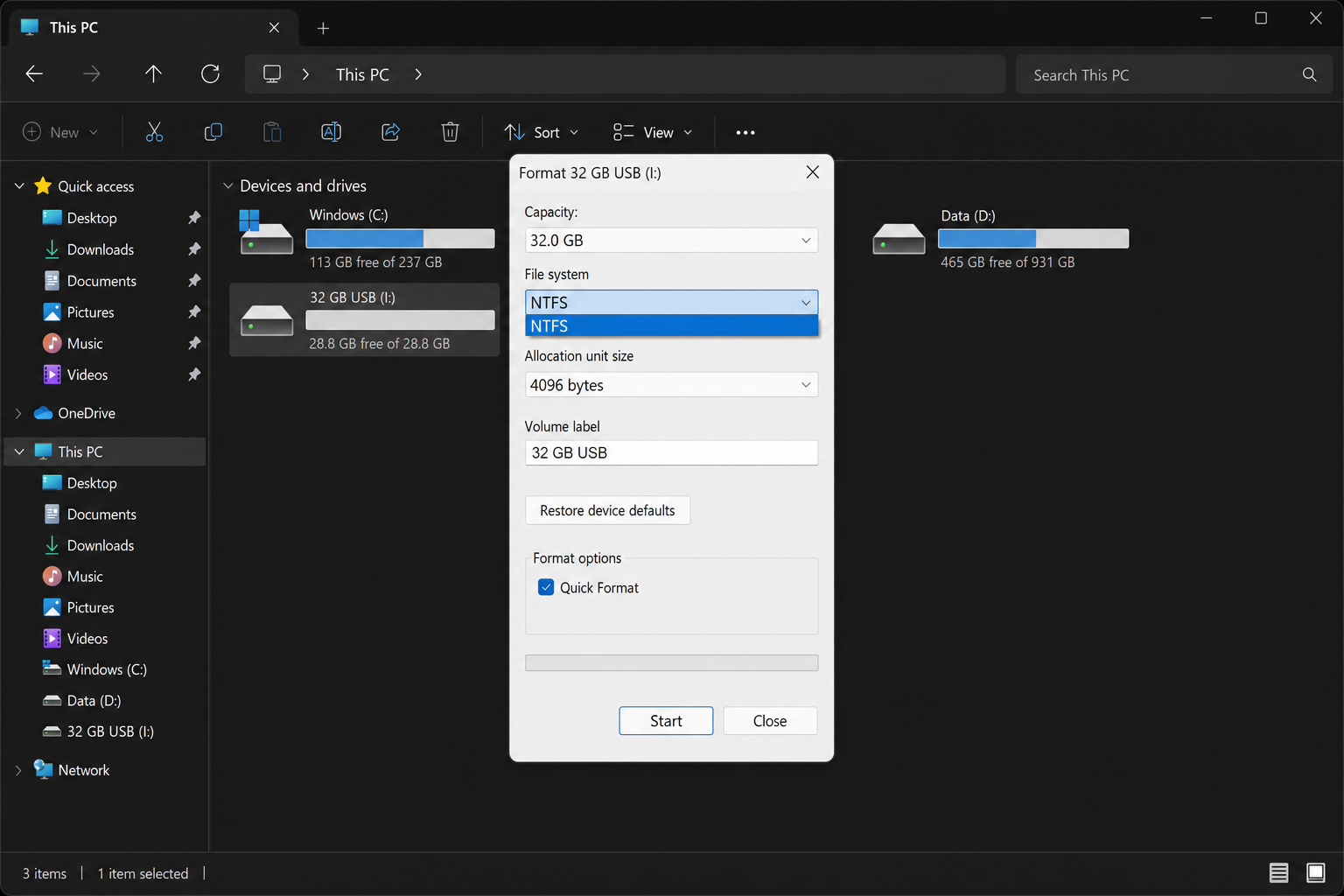Minimize the File Explorer window

click(1206, 18)
